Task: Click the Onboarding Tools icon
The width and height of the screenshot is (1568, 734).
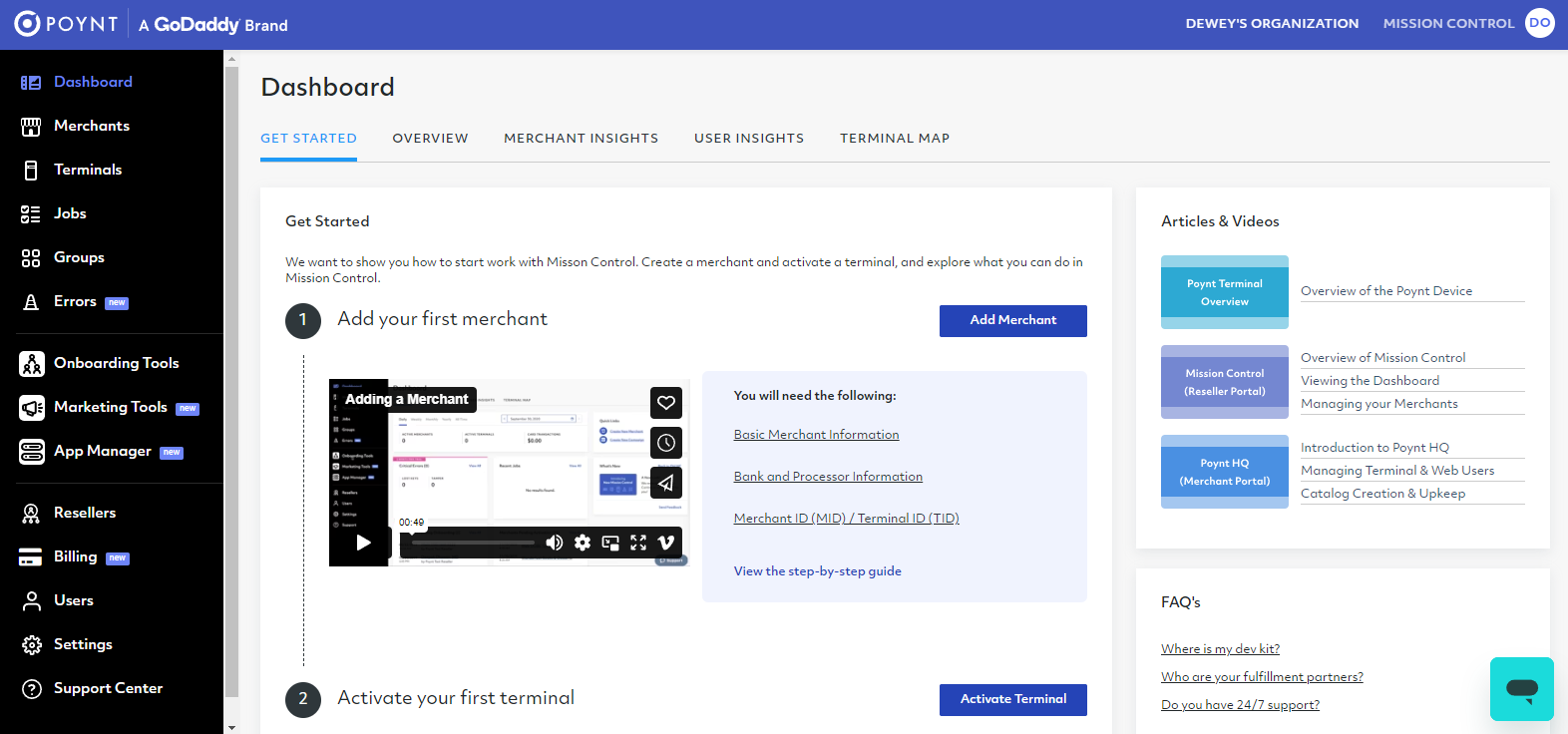Action: [x=32, y=364]
